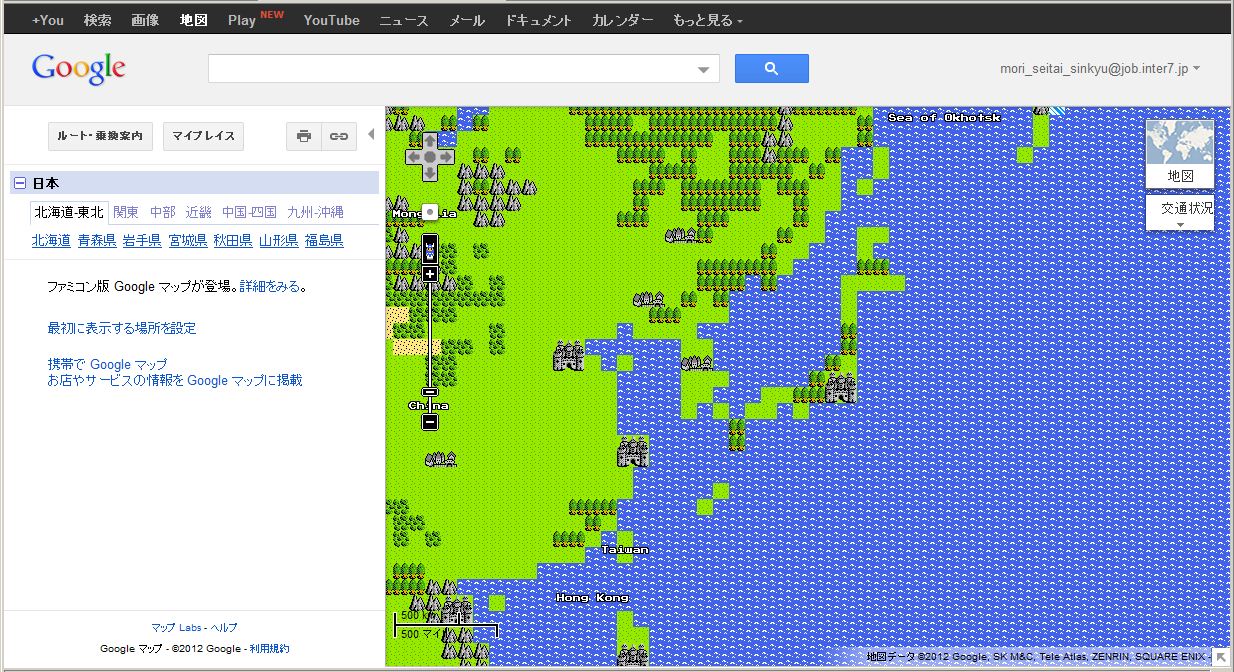This screenshot has width=1234, height=672.
Task: Click お店やサービスの情報 listing link
Action: [x=175, y=381]
